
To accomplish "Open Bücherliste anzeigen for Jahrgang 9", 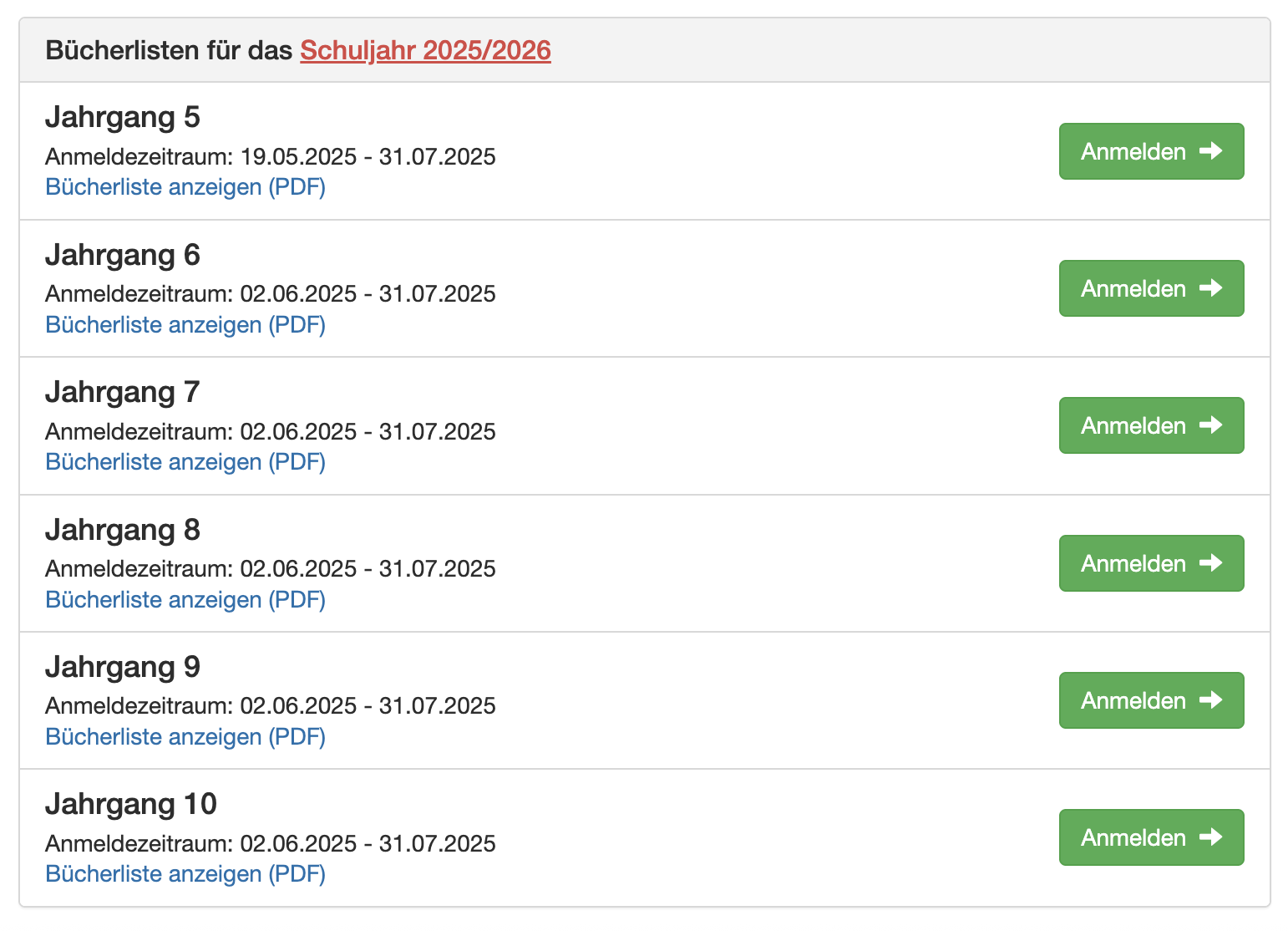I will coord(185,736).
